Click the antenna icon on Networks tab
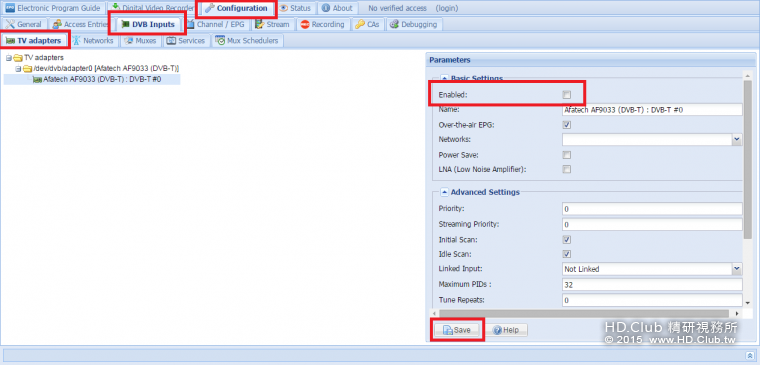 [x=77, y=41]
